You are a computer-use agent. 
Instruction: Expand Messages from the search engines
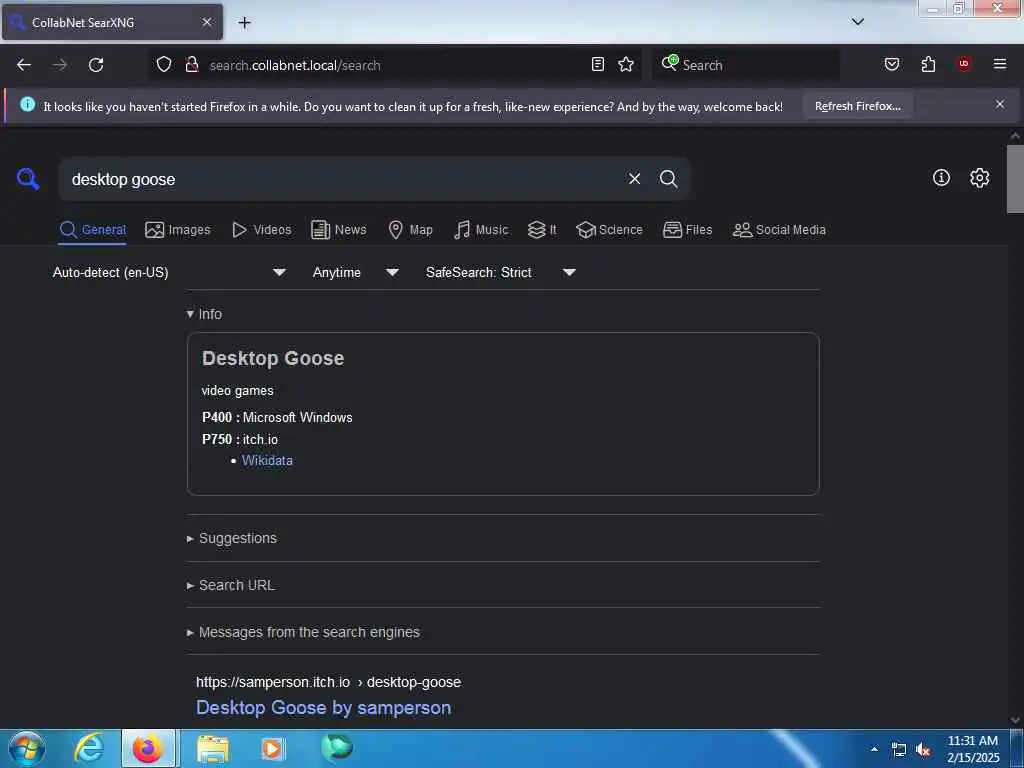point(303,632)
